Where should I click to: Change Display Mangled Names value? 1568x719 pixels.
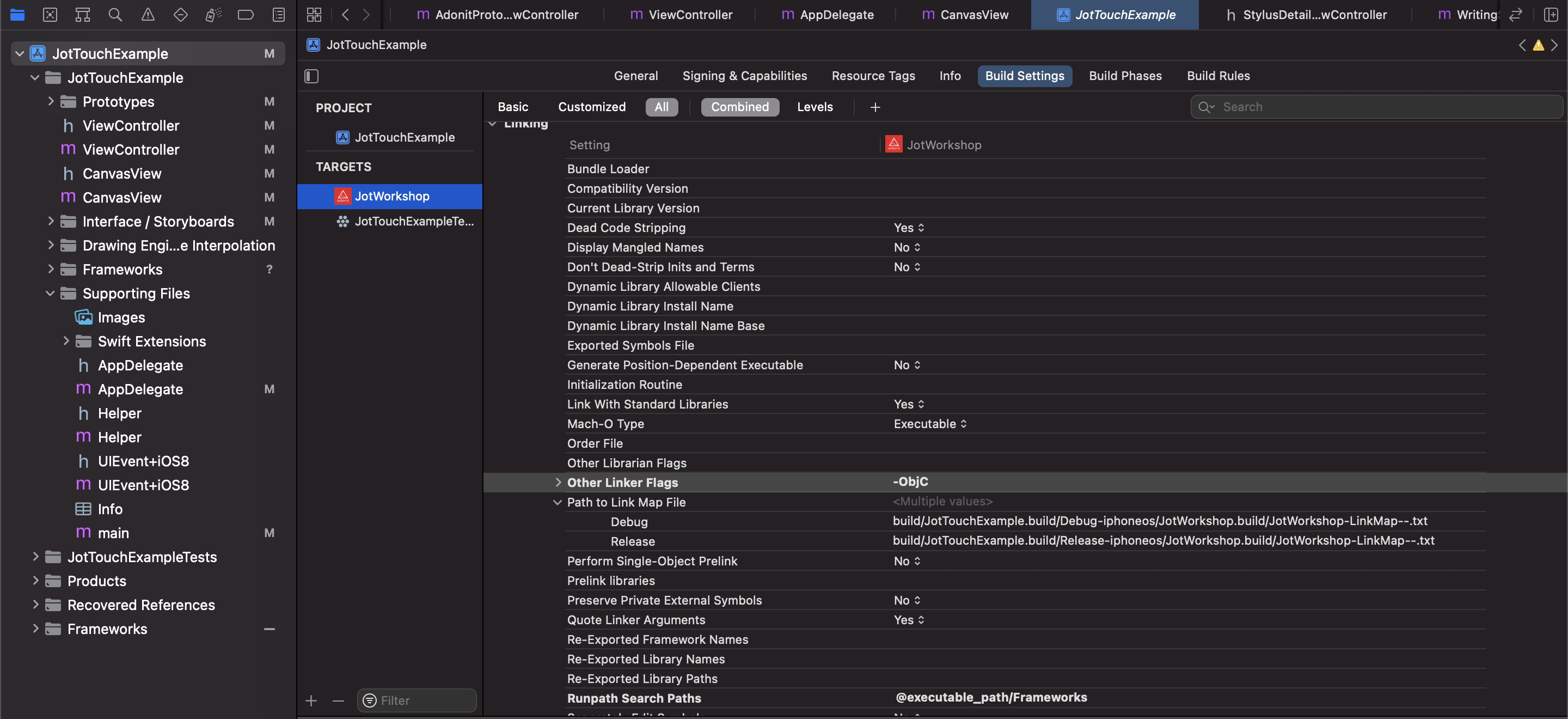coord(907,247)
